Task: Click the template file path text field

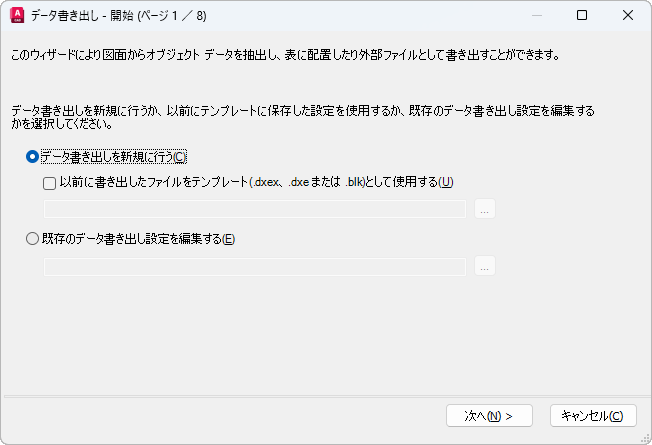Action: tap(255, 209)
